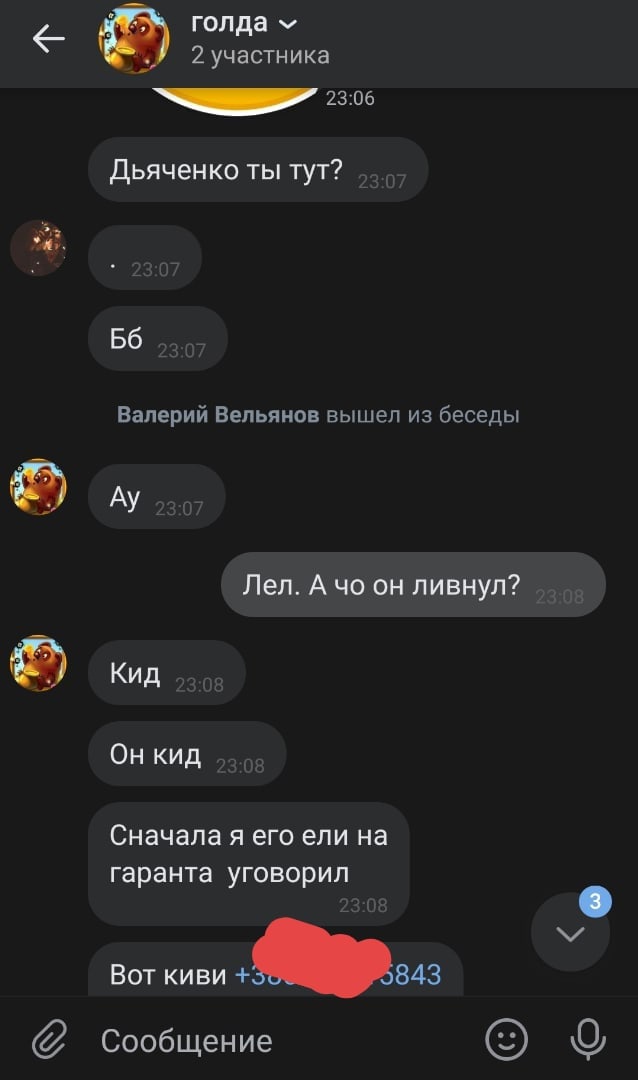Select the Бб message bubble
Viewport: 638px width, 1080px height.
pos(158,338)
